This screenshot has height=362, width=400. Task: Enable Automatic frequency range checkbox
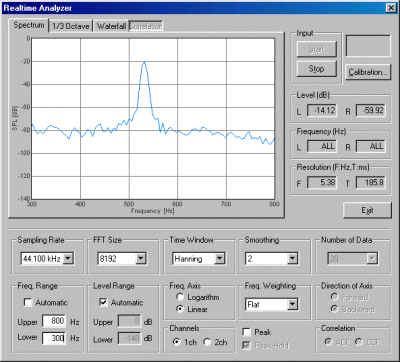(x=28, y=302)
